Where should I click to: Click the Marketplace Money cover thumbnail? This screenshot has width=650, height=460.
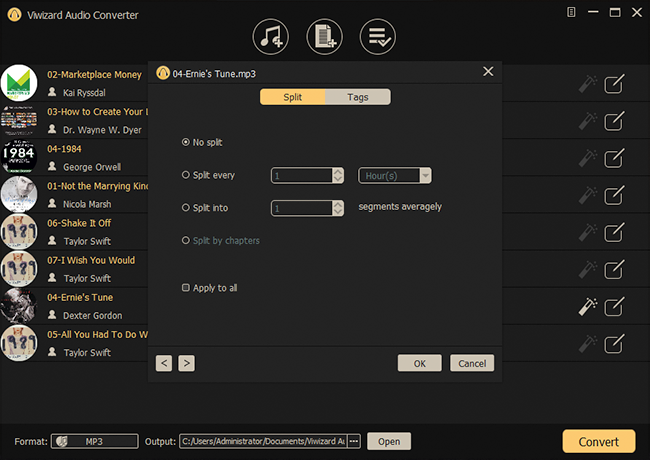pyautogui.click(x=19, y=83)
